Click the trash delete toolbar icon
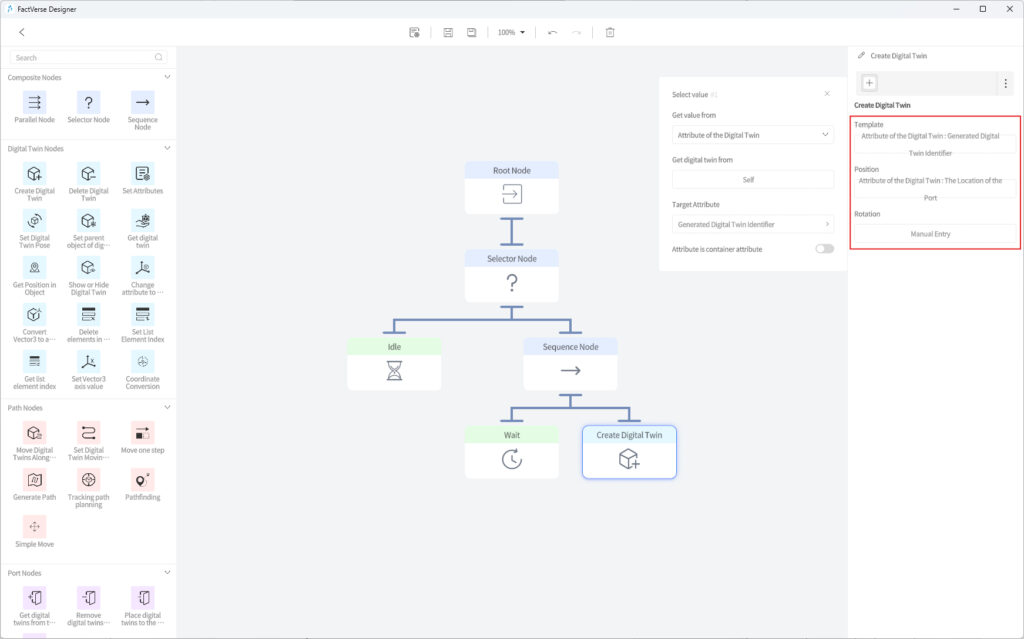The image size is (1024, 639). [x=610, y=33]
